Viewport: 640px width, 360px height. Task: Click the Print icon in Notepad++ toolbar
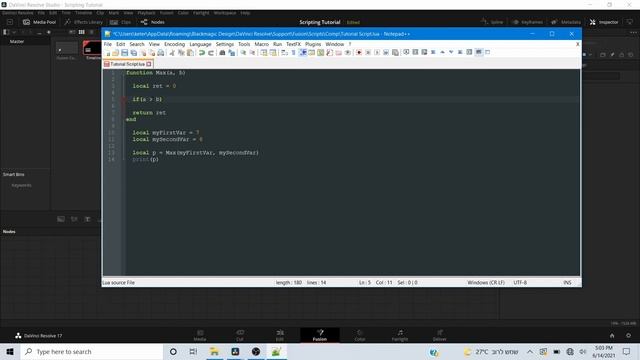point(160,53)
